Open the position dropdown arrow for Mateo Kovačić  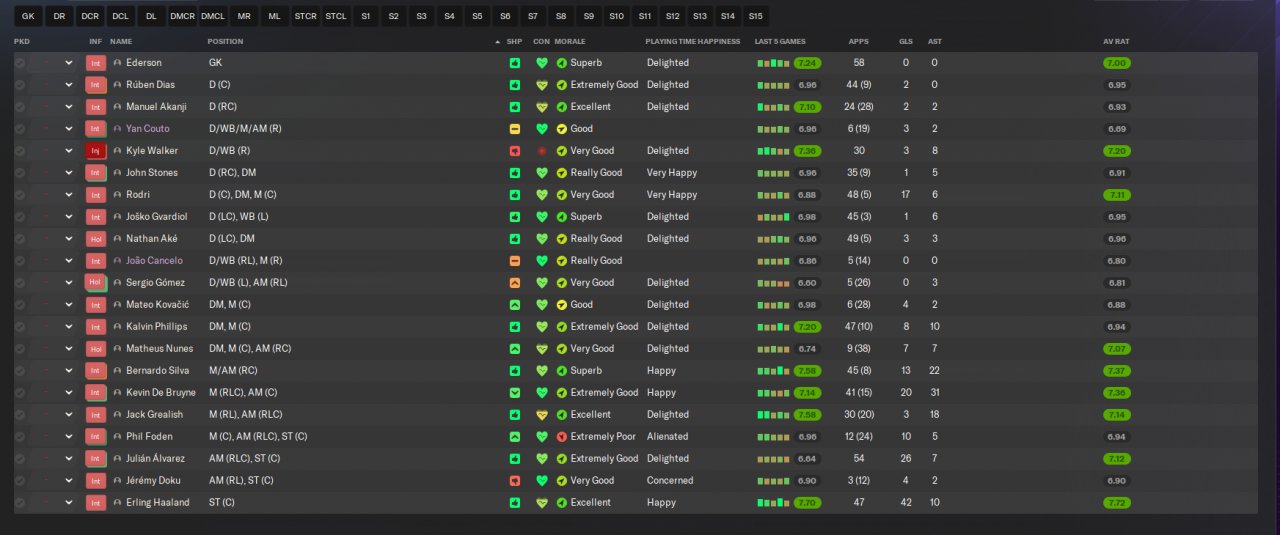69,304
